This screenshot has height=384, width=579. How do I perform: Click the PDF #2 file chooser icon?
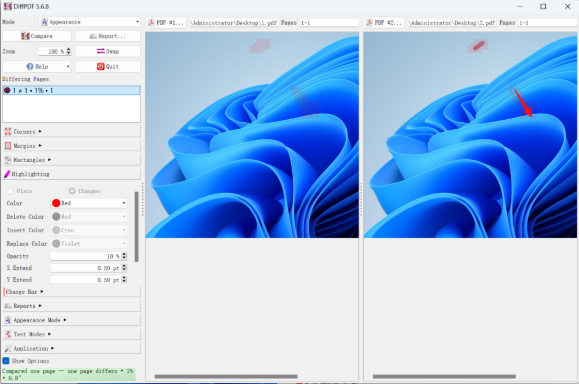point(369,23)
